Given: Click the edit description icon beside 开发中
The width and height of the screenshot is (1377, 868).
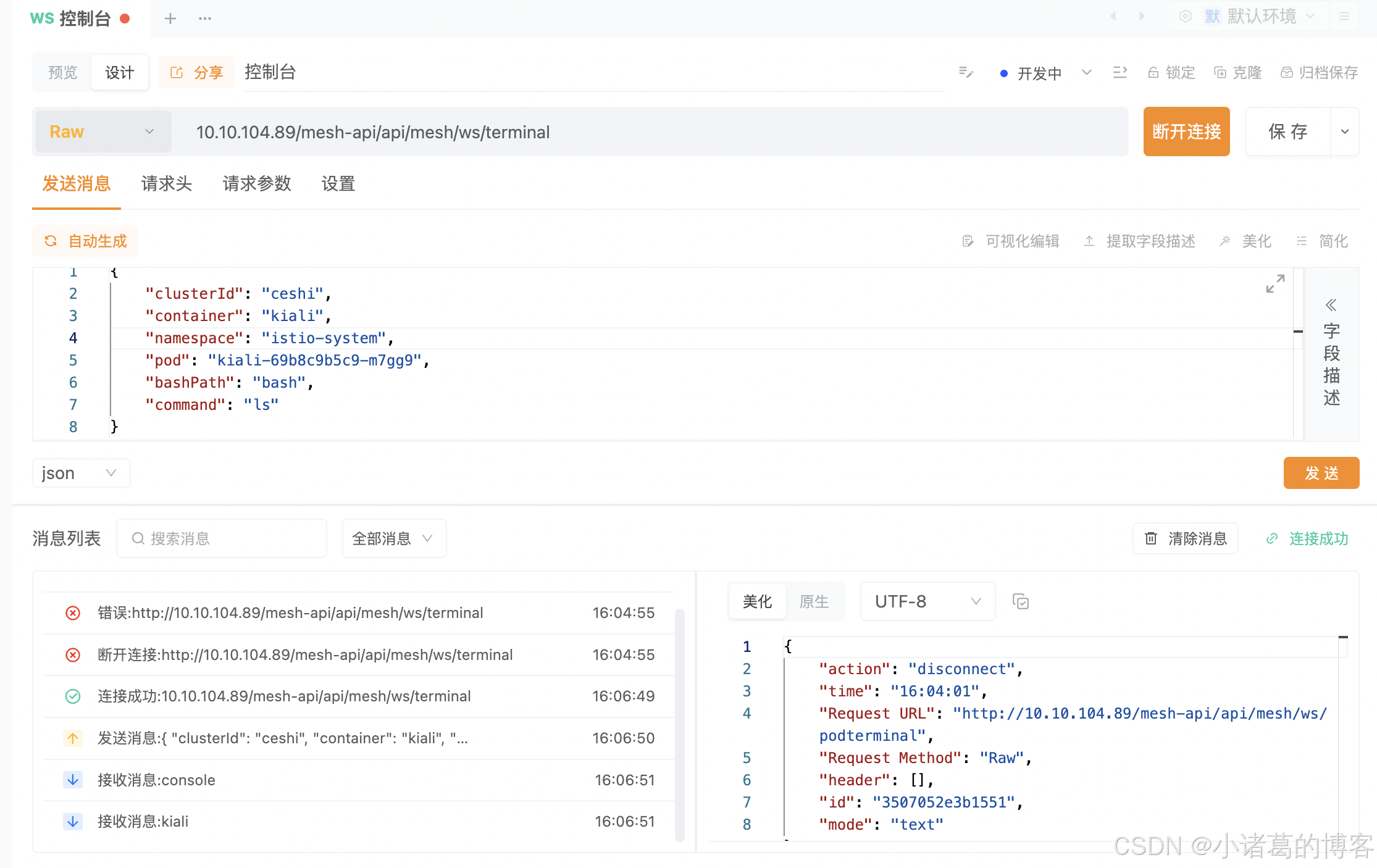Looking at the screenshot, I should point(966,73).
